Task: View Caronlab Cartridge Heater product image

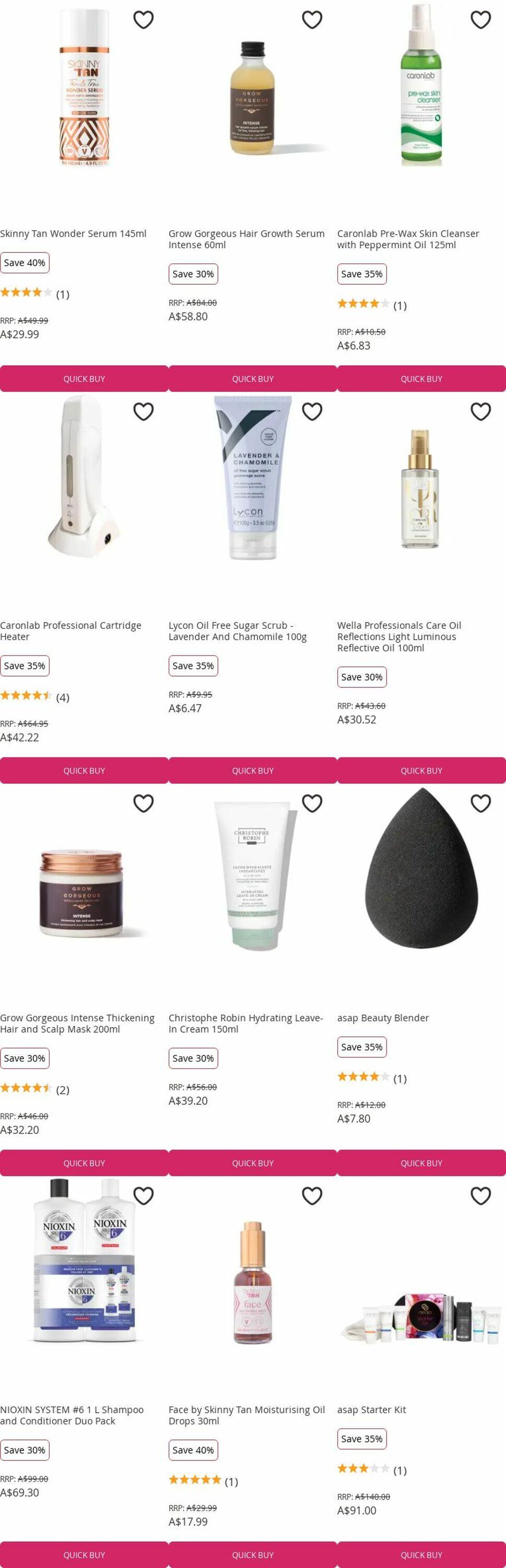Action: coord(84,477)
